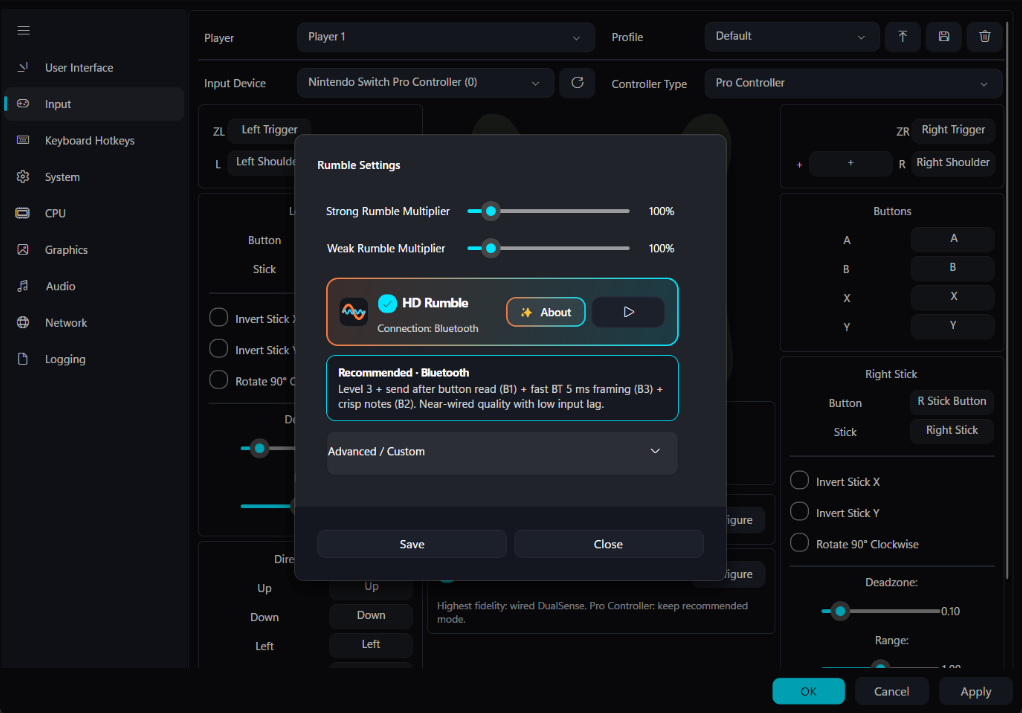
Task: Click the Keyboard Hotkeys keyboard icon
Action: [x=23, y=140]
